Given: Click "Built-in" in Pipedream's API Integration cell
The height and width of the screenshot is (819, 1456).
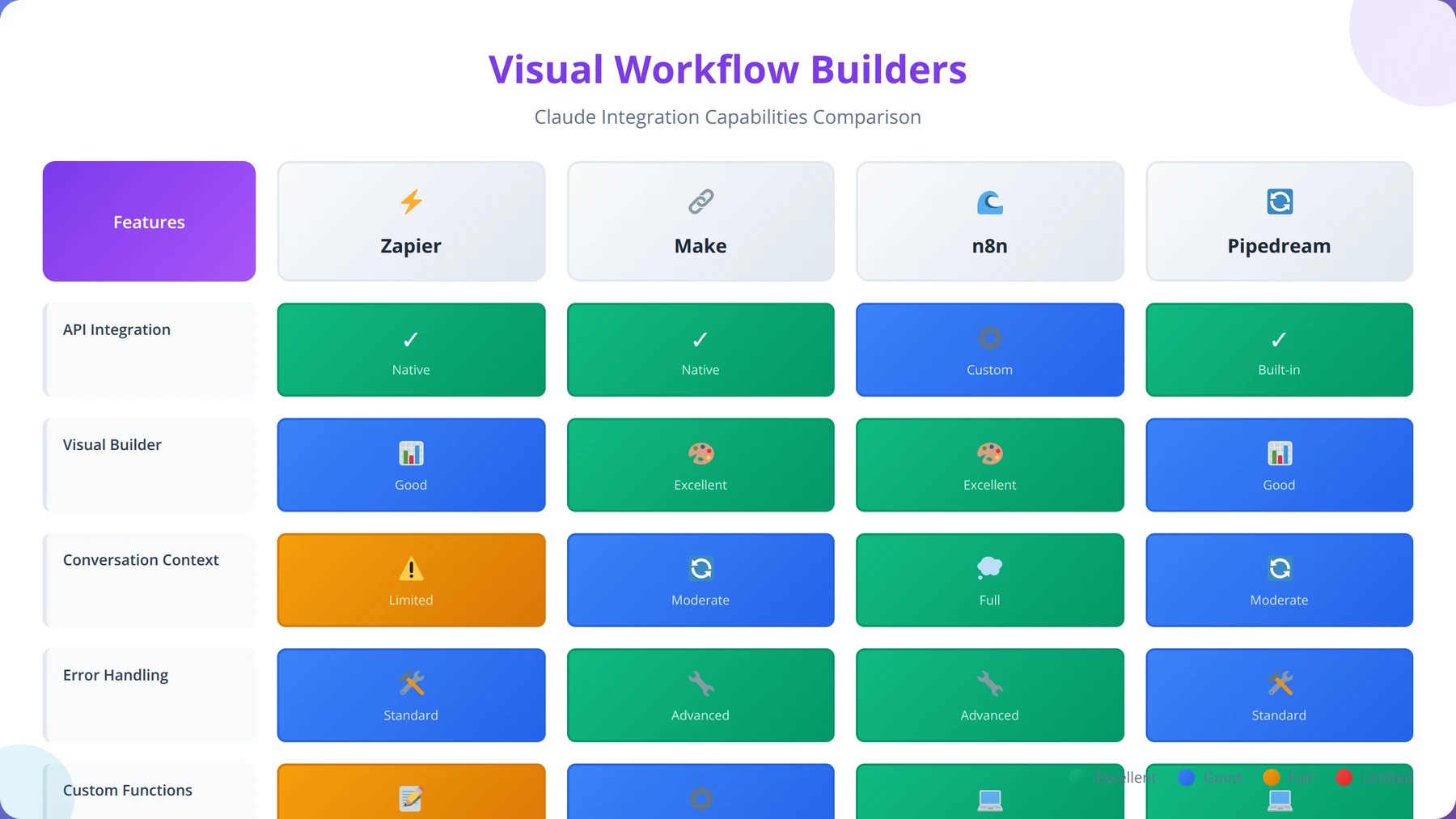Looking at the screenshot, I should 1279,370.
